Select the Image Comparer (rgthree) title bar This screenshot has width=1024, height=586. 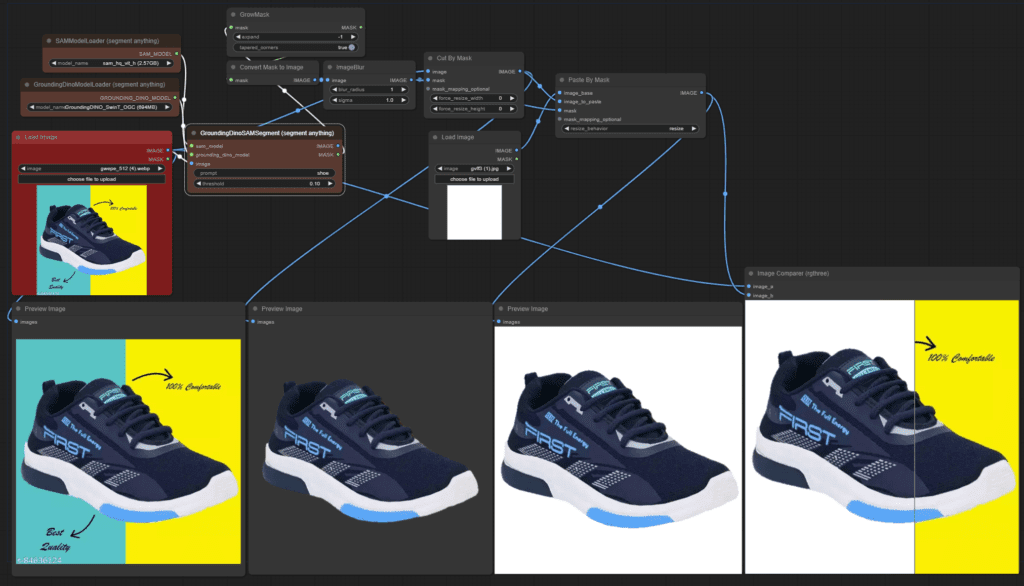pyautogui.click(x=882, y=274)
